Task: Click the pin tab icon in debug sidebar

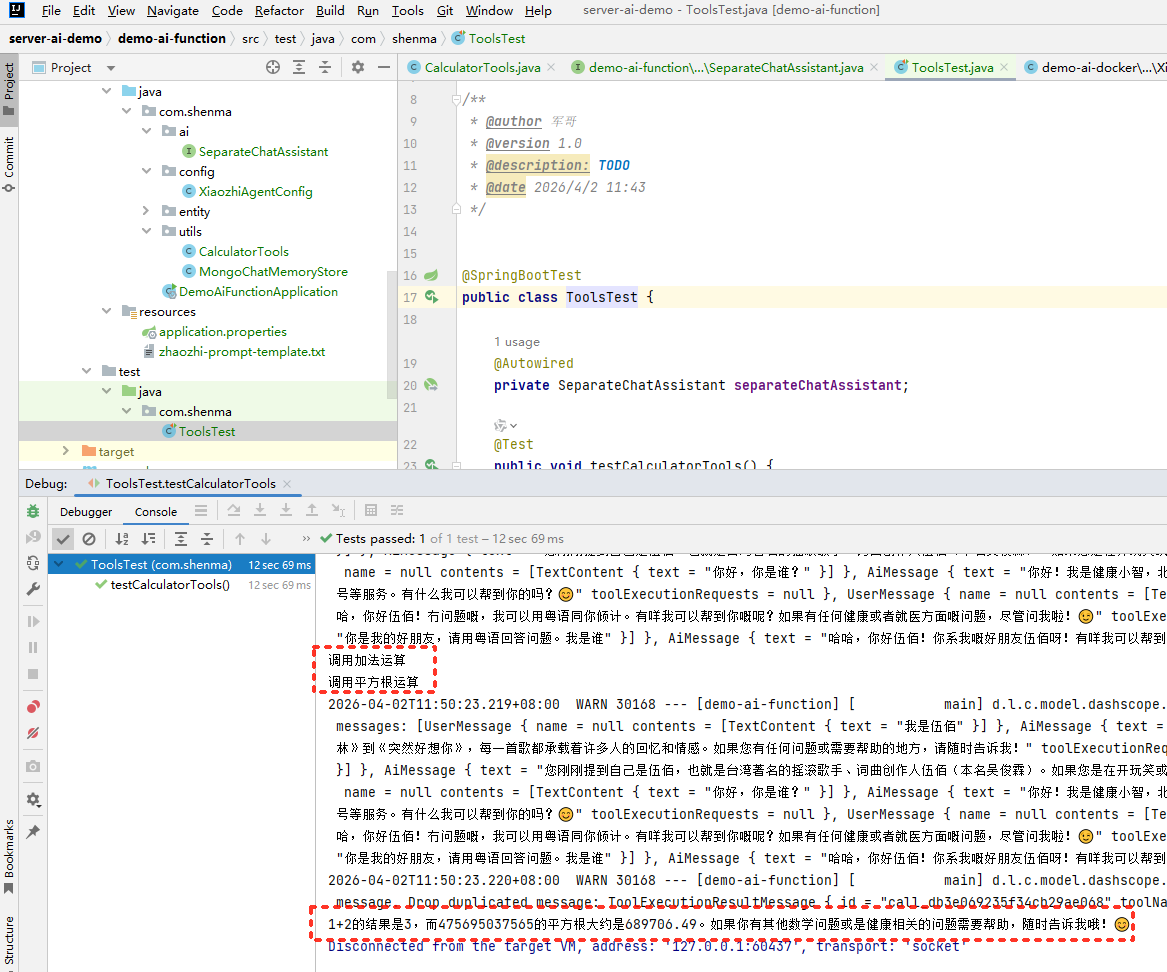Action: click(33, 831)
